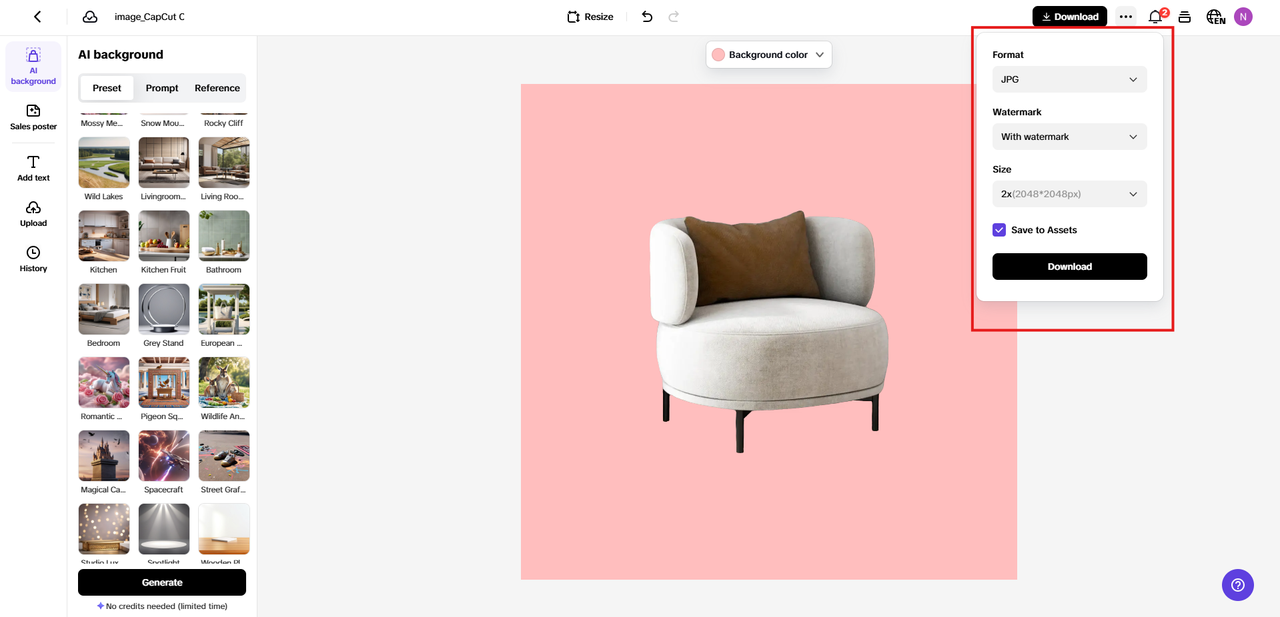1280x617 pixels.
Task: Open the History panel
Action: pyautogui.click(x=33, y=259)
